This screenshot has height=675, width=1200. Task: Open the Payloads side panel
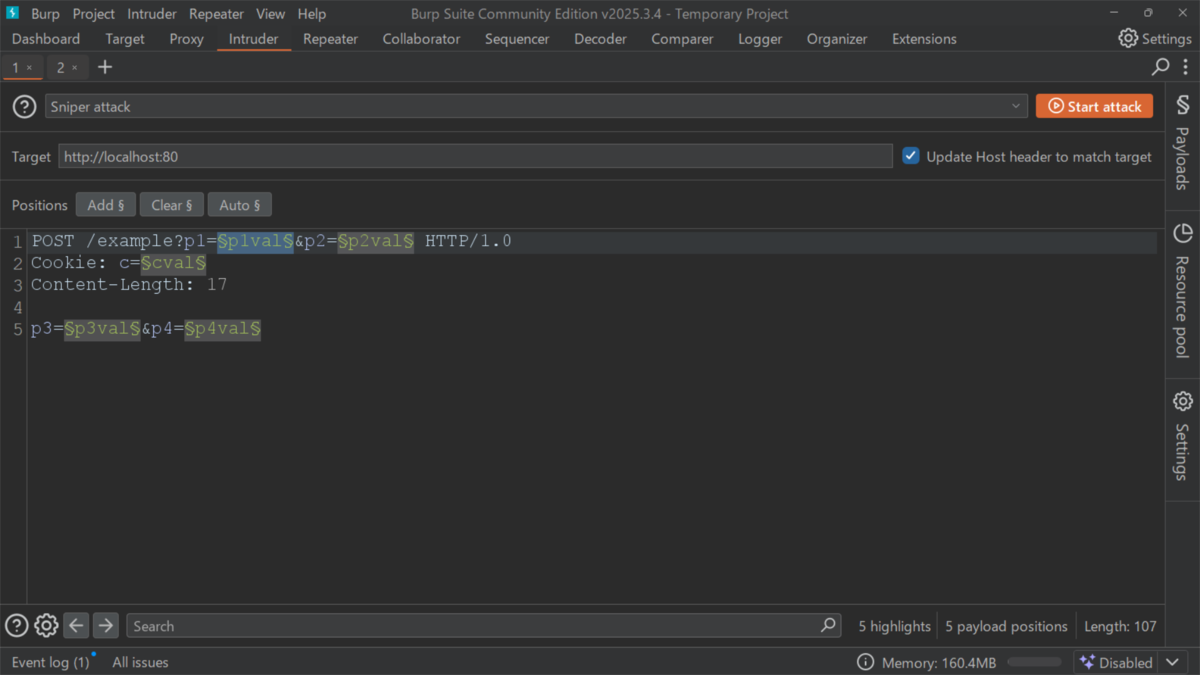[x=1182, y=142]
